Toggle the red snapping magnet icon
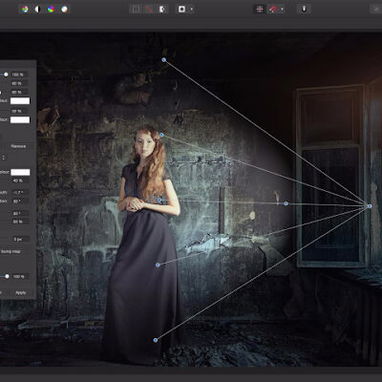This screenshot has height=382, width=382. pyautogui.click(x=274, y=9)
